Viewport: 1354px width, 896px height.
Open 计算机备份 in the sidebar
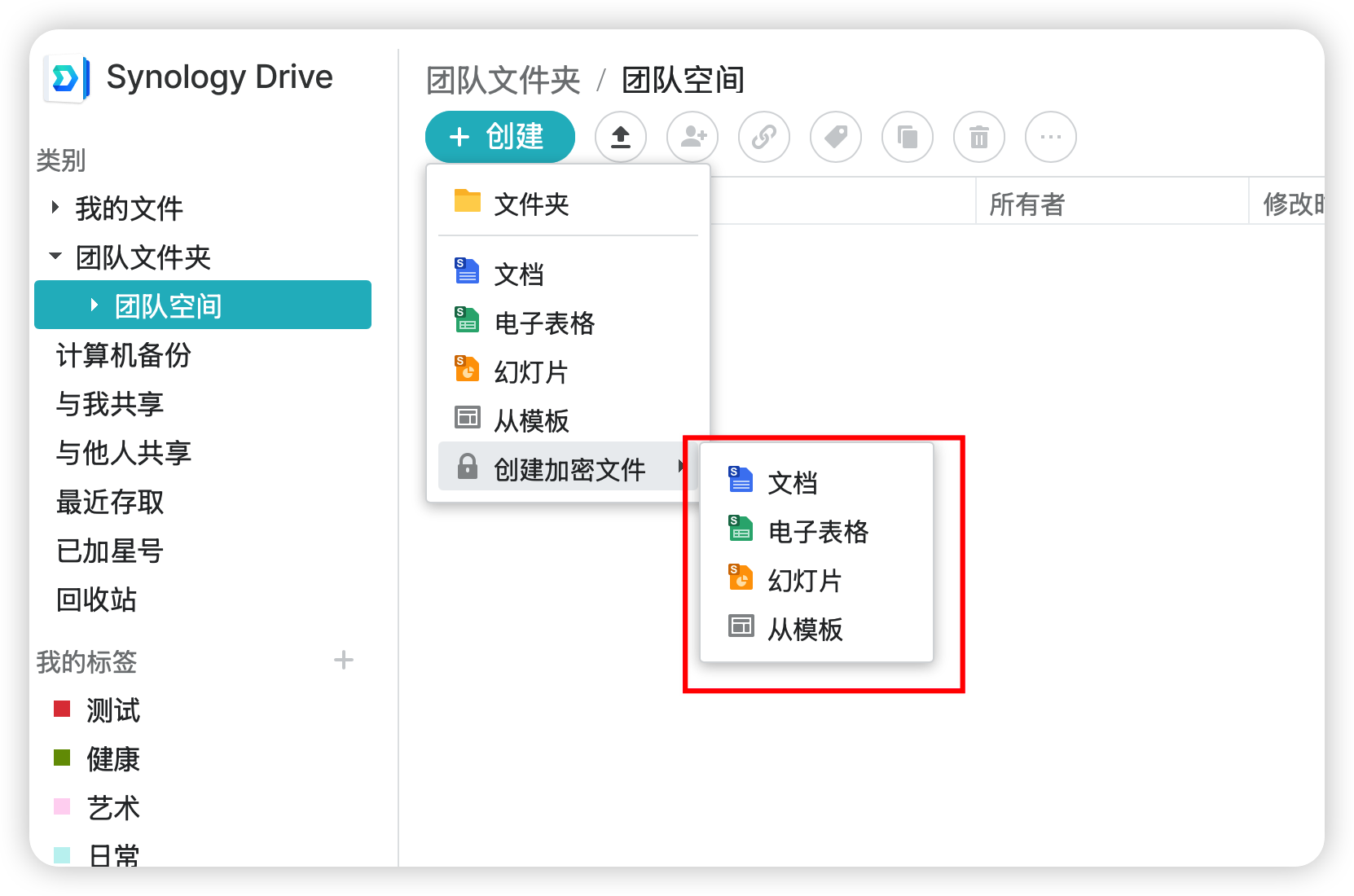[123, 355]
